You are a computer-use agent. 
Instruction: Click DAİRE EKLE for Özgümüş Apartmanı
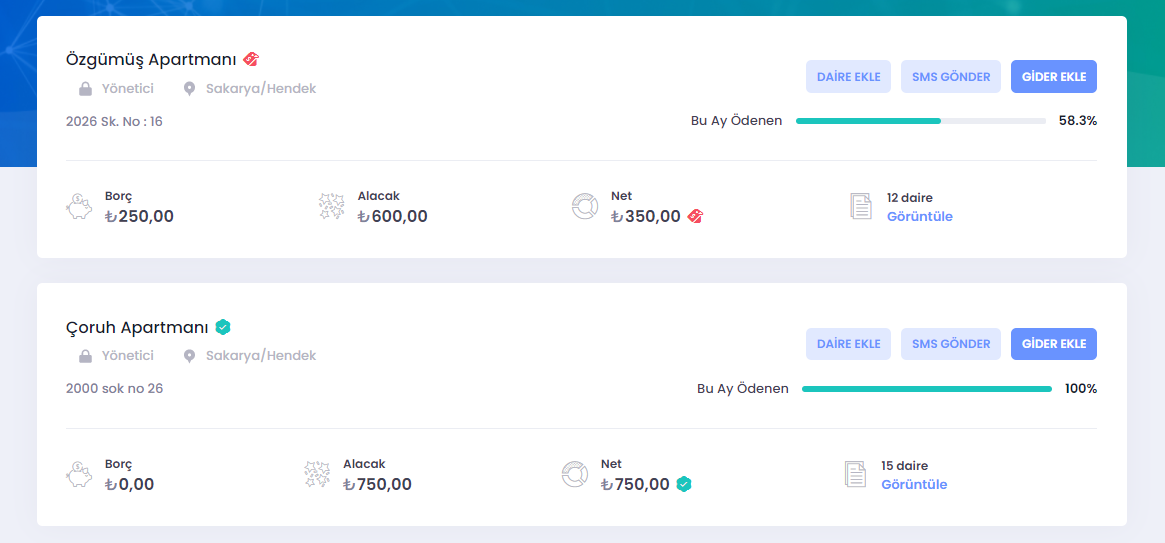(x=848, y=77)
